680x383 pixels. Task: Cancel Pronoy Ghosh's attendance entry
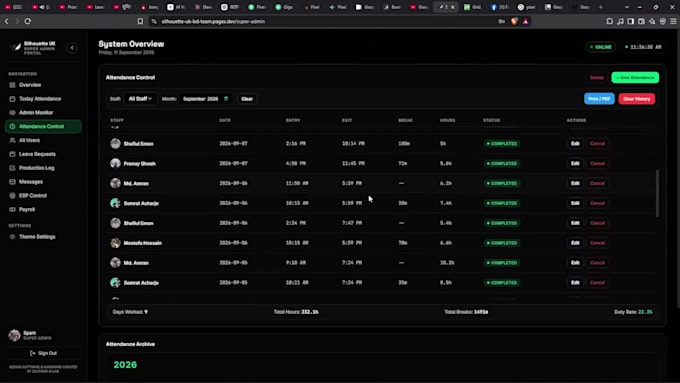pos(597,164)
